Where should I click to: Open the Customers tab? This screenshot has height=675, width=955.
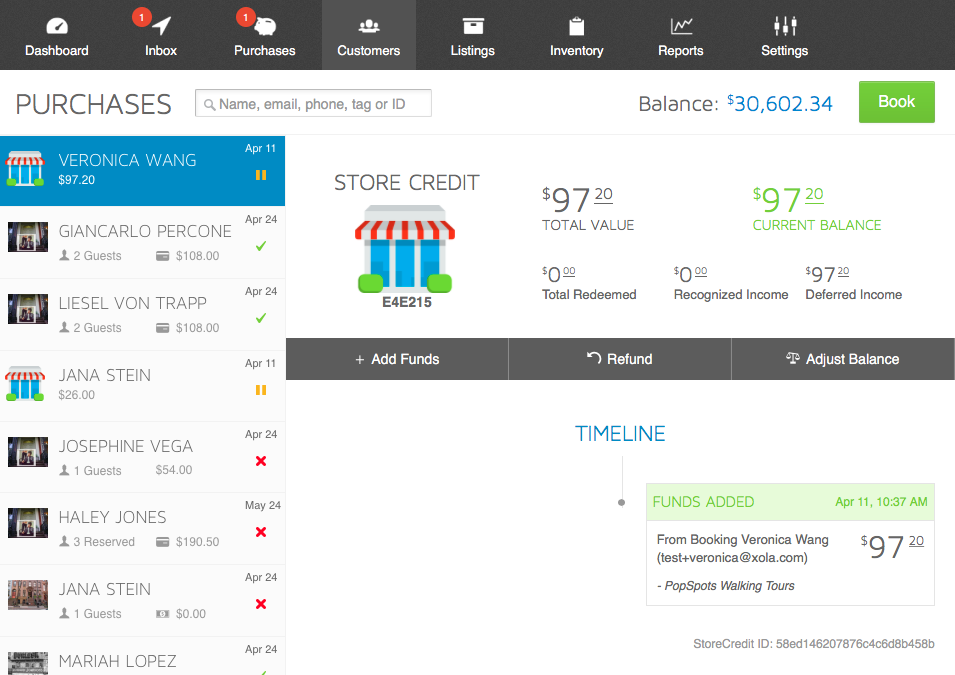(x=369, y=35)
